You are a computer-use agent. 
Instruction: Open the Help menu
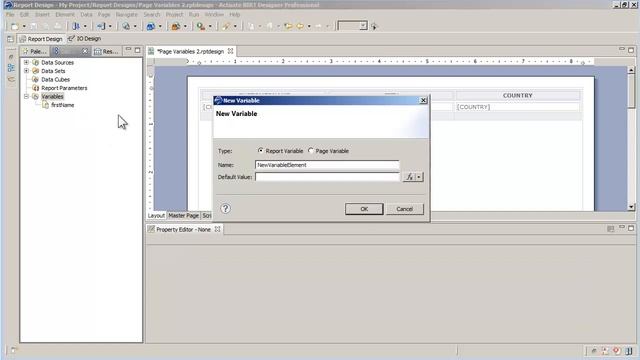(x=234, y=14)
